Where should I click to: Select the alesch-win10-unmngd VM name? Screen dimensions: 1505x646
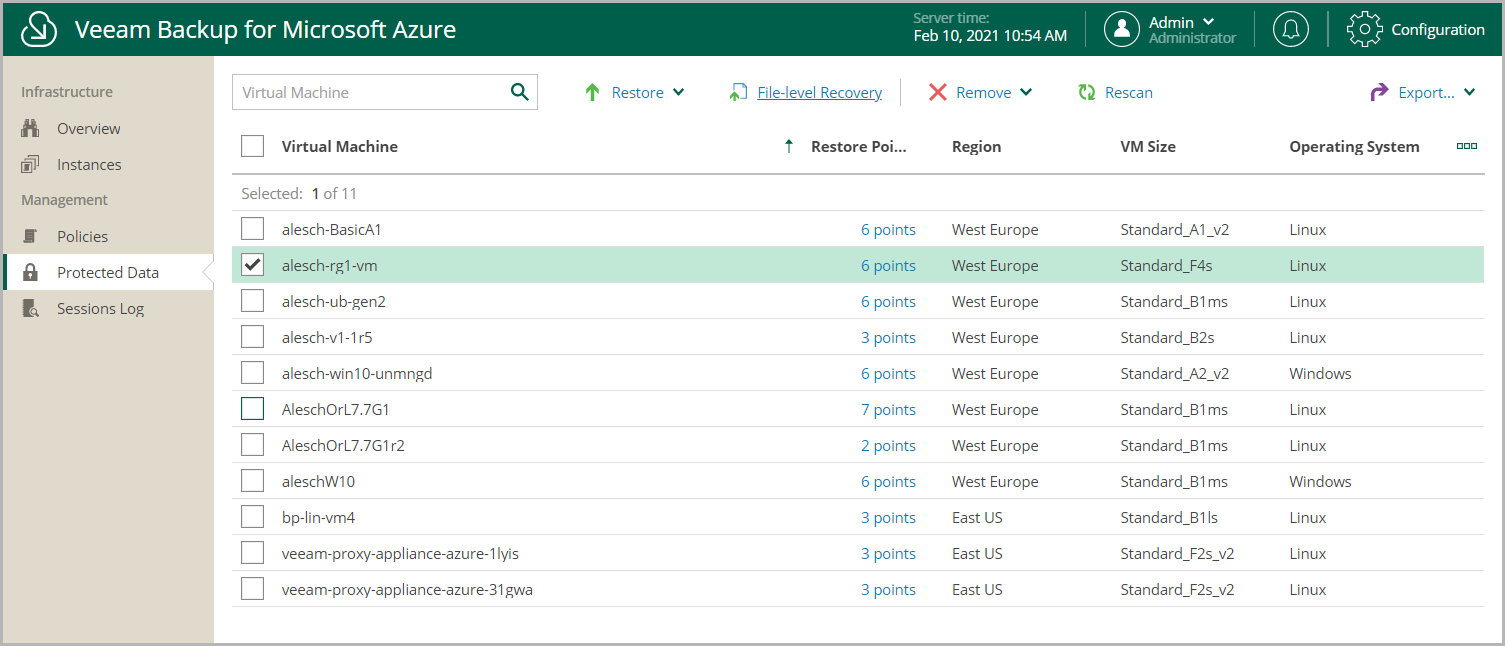point(357,373)
